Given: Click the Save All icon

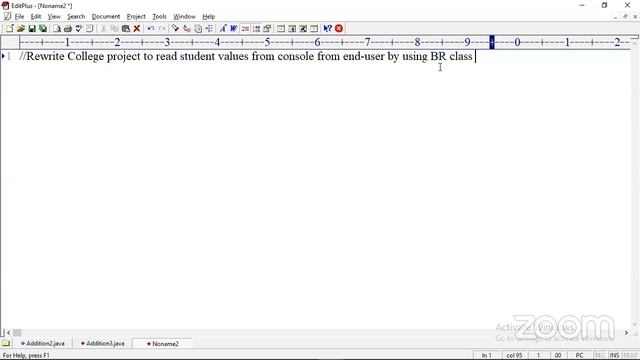Looking at the screenshot, I should 43,29.
